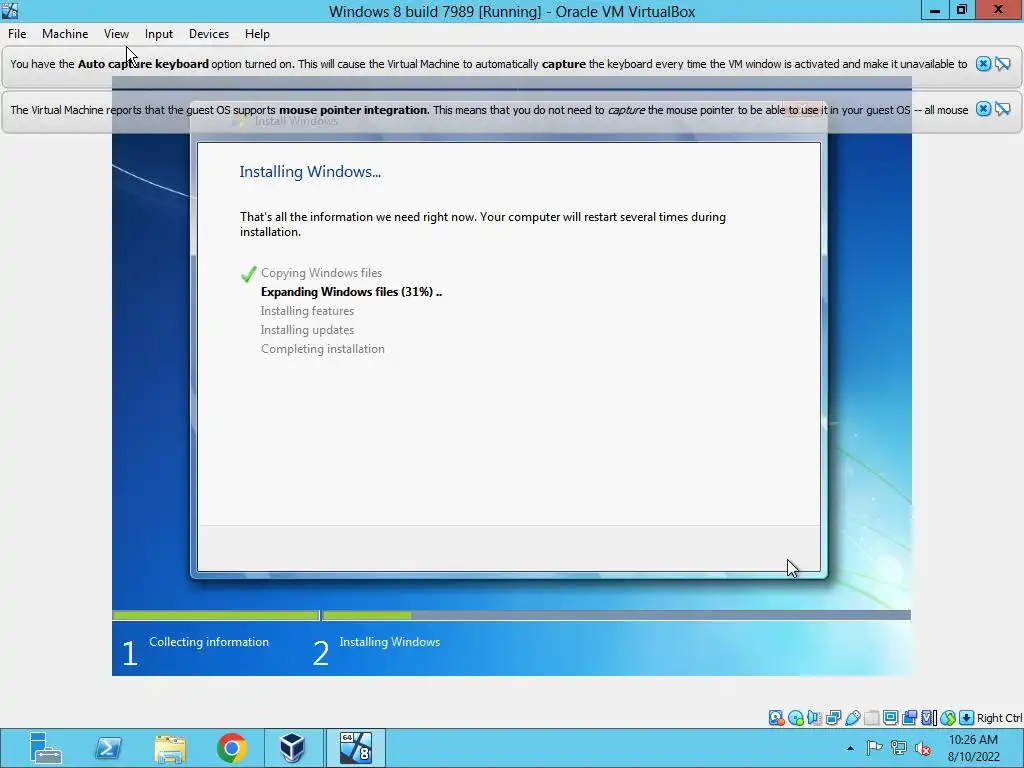Suppress the mouse pointer integration message permanently

coord(1002,109)
